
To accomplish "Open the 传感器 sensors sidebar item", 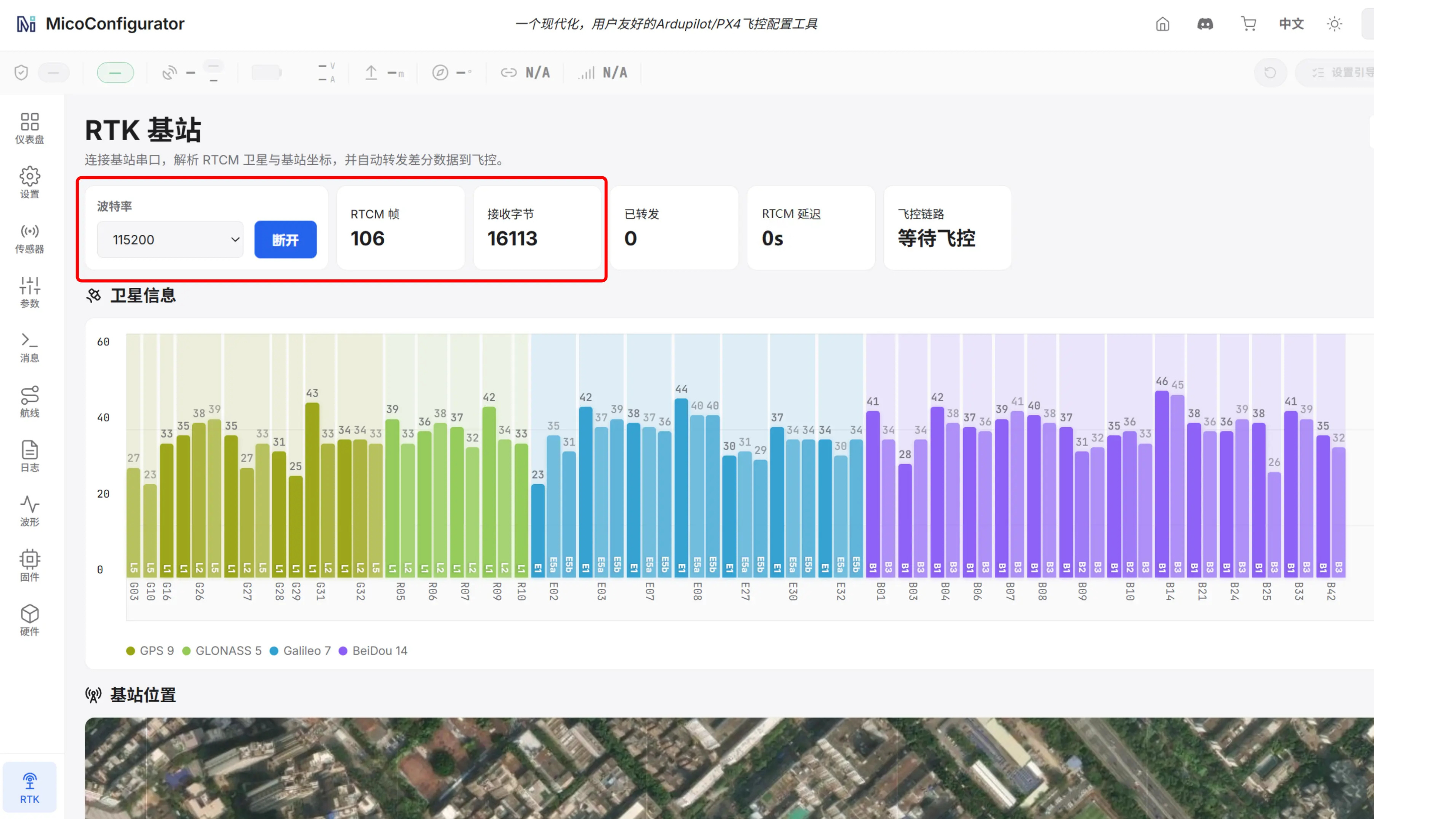I will pyautogui.click(x=30, y=238).
